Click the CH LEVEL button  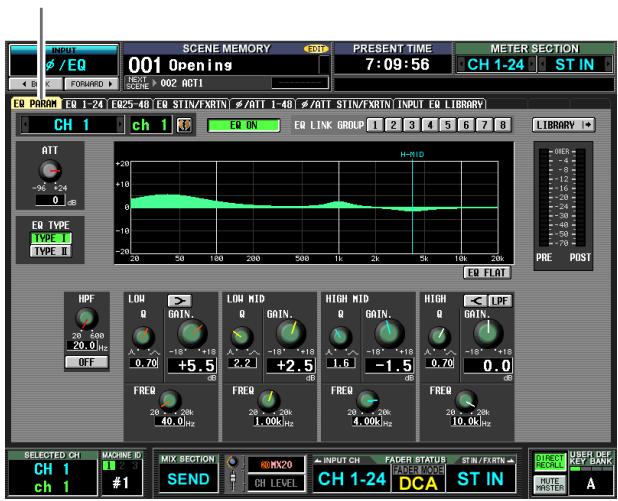[x=276, y=483]
